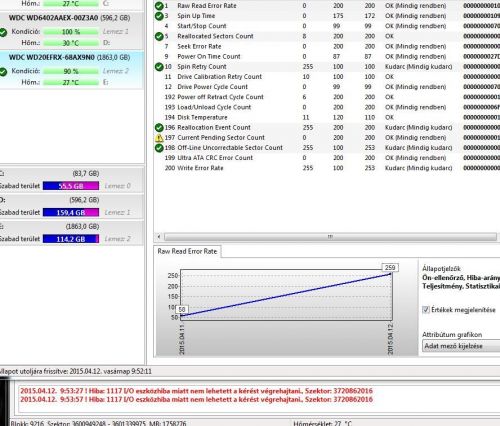Select the Seek Error Rate attribute row
The height and width of the screenshot is (426, 500).
click(327, 46)
